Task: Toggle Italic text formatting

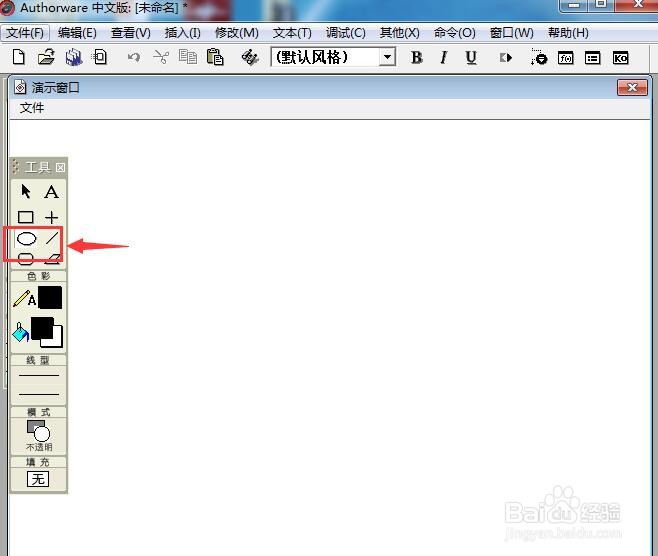Action: (444, 57)
